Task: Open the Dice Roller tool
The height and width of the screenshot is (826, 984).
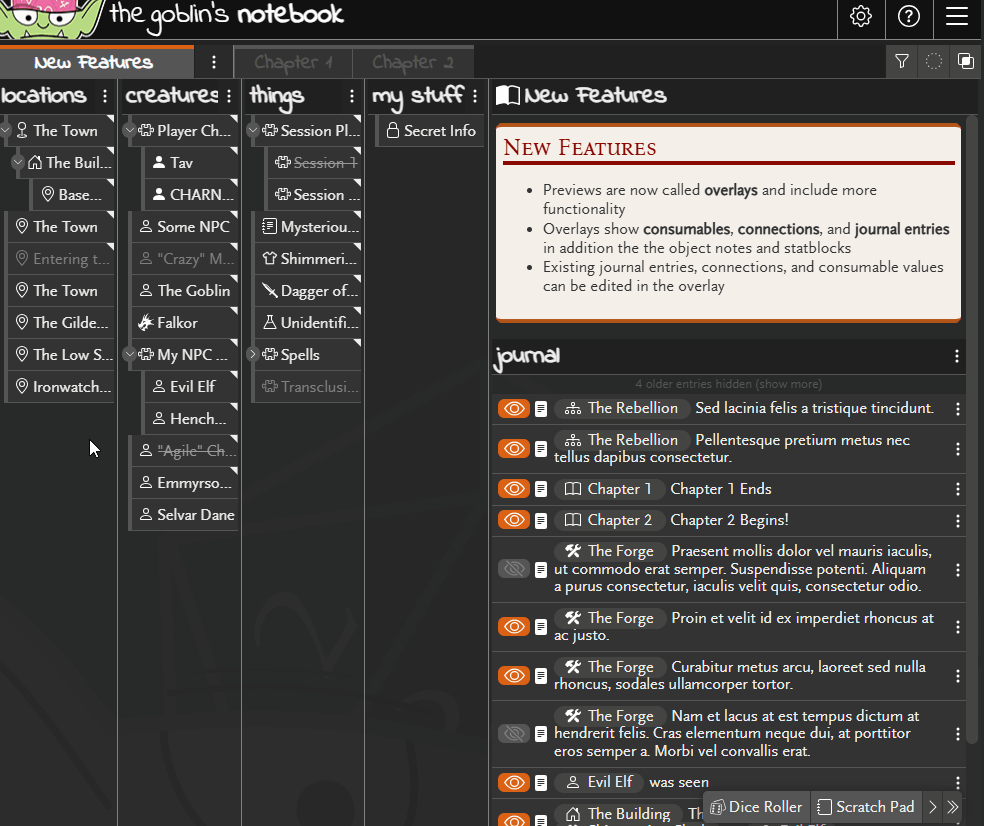Action: (756, 807)
